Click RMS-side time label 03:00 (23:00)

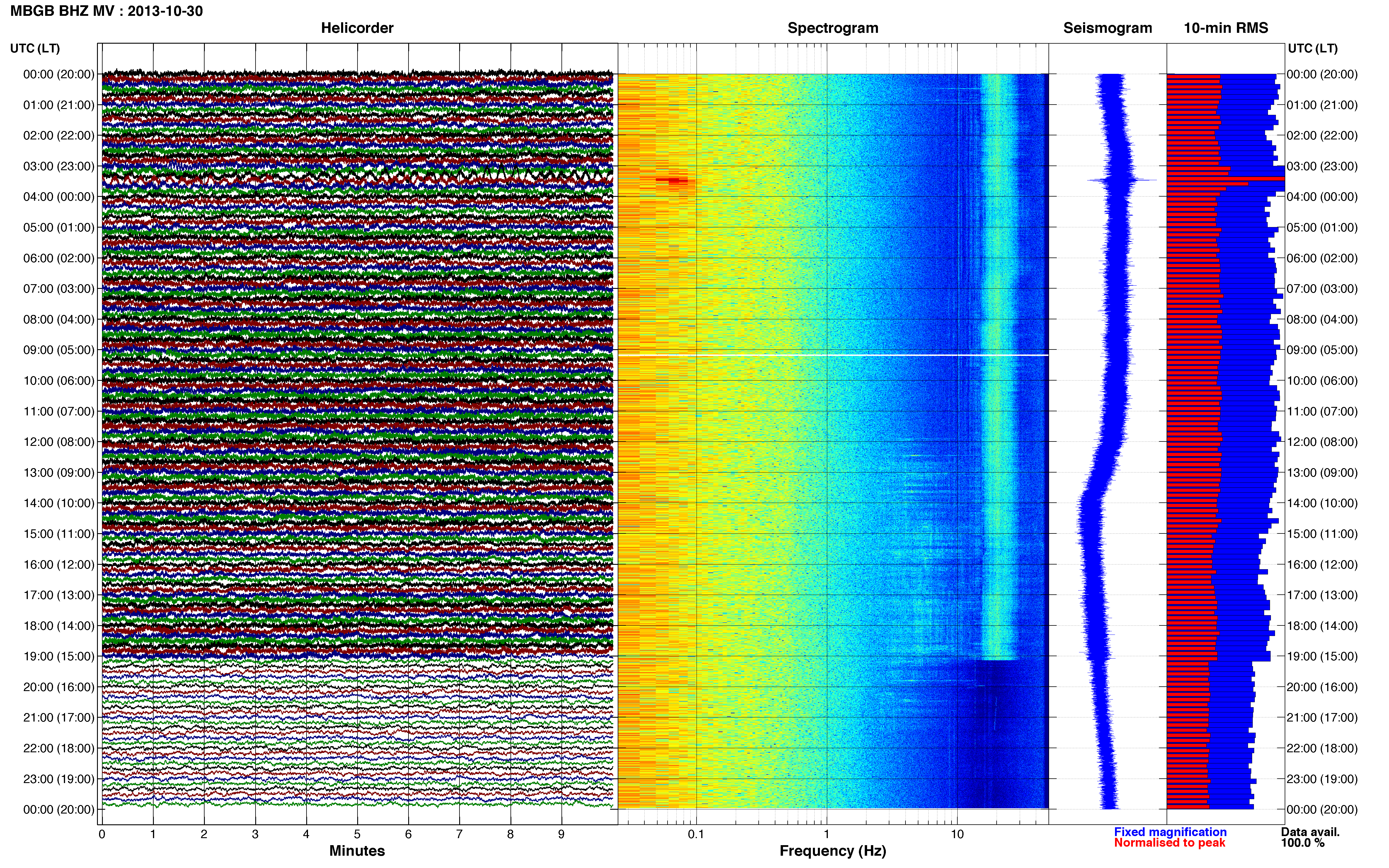click(x=1322, y=166)
